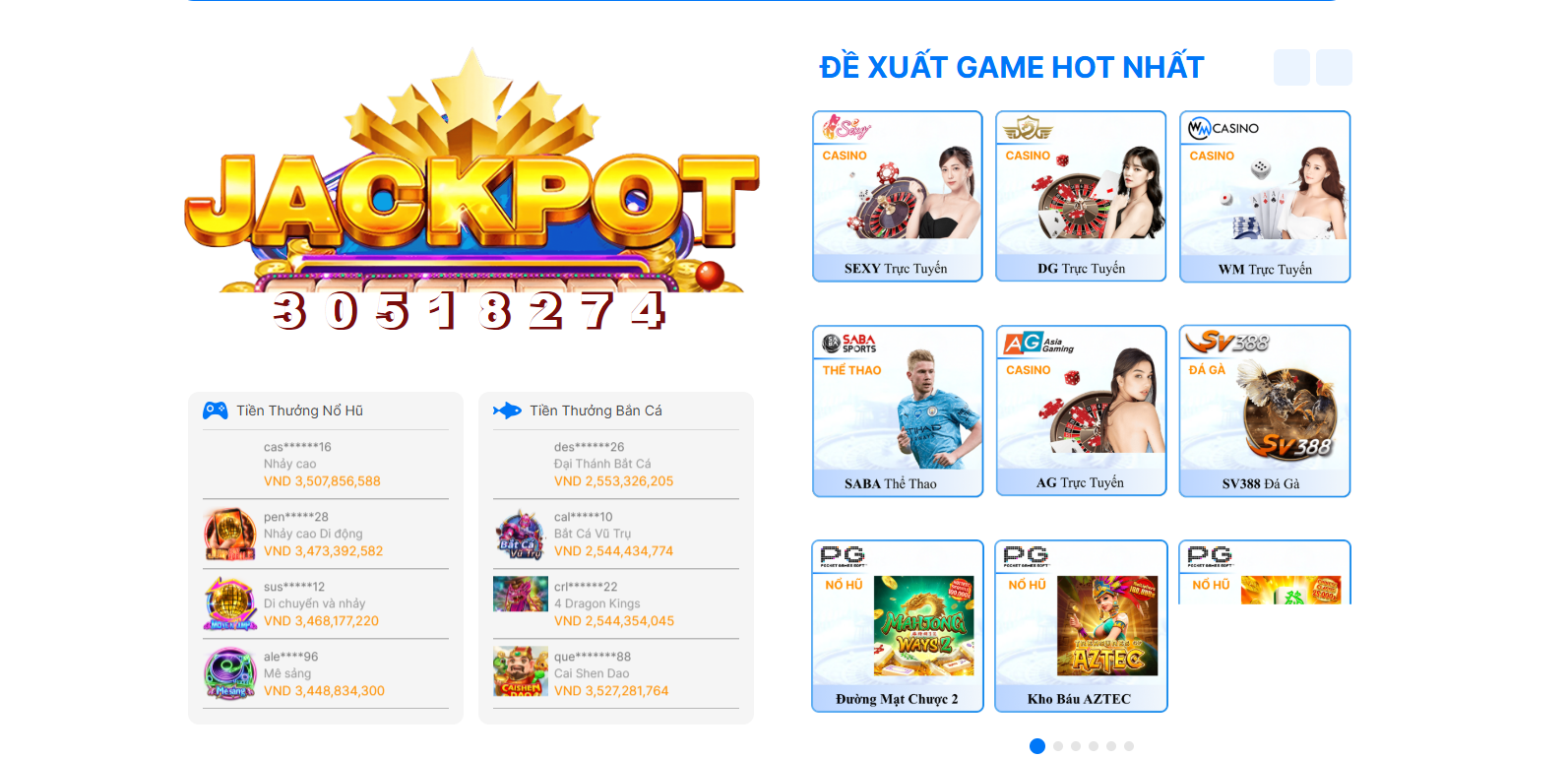Screen dimensions: 1568x758
Task: Click the previous arrow of hot games carousel
Action: click(1291, 67)
